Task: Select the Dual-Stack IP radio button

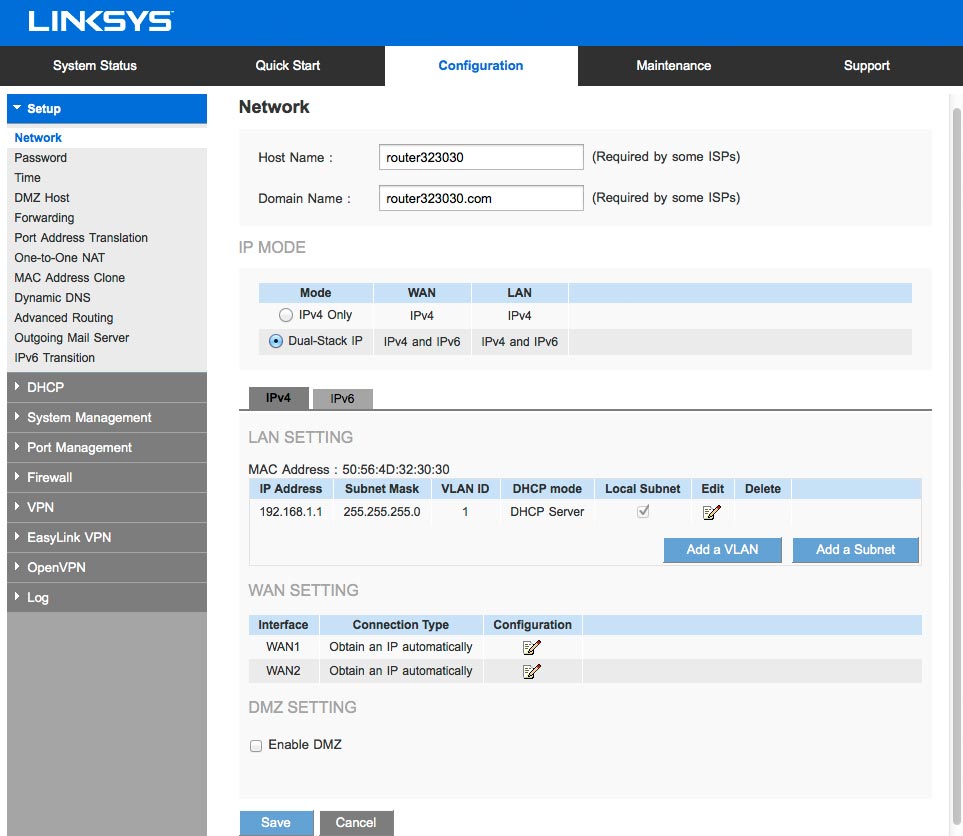Action: [x=276, y=341]
